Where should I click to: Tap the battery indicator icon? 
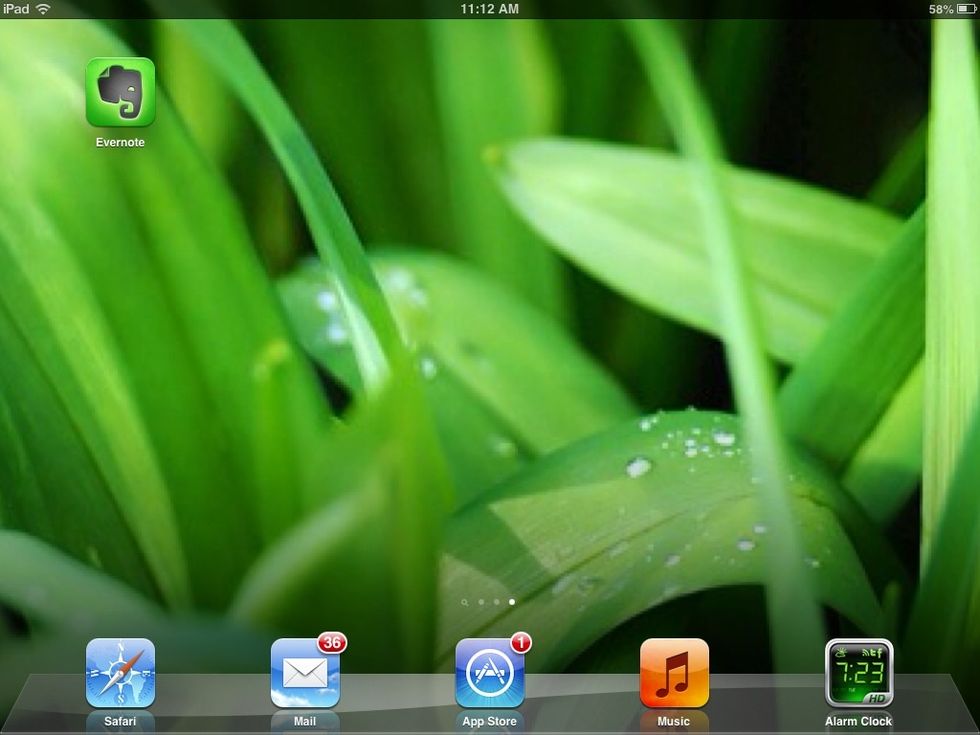click(966, 9)
